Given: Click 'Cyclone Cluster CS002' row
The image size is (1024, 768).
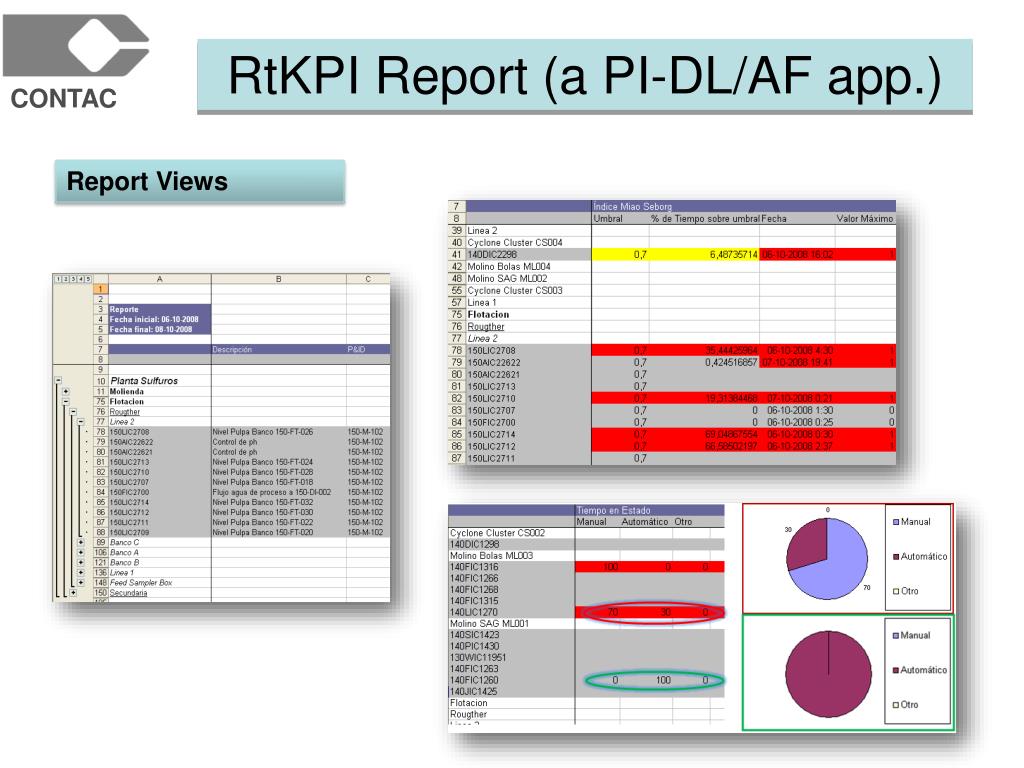Looking at the screenshot, I should coord(497,533).
